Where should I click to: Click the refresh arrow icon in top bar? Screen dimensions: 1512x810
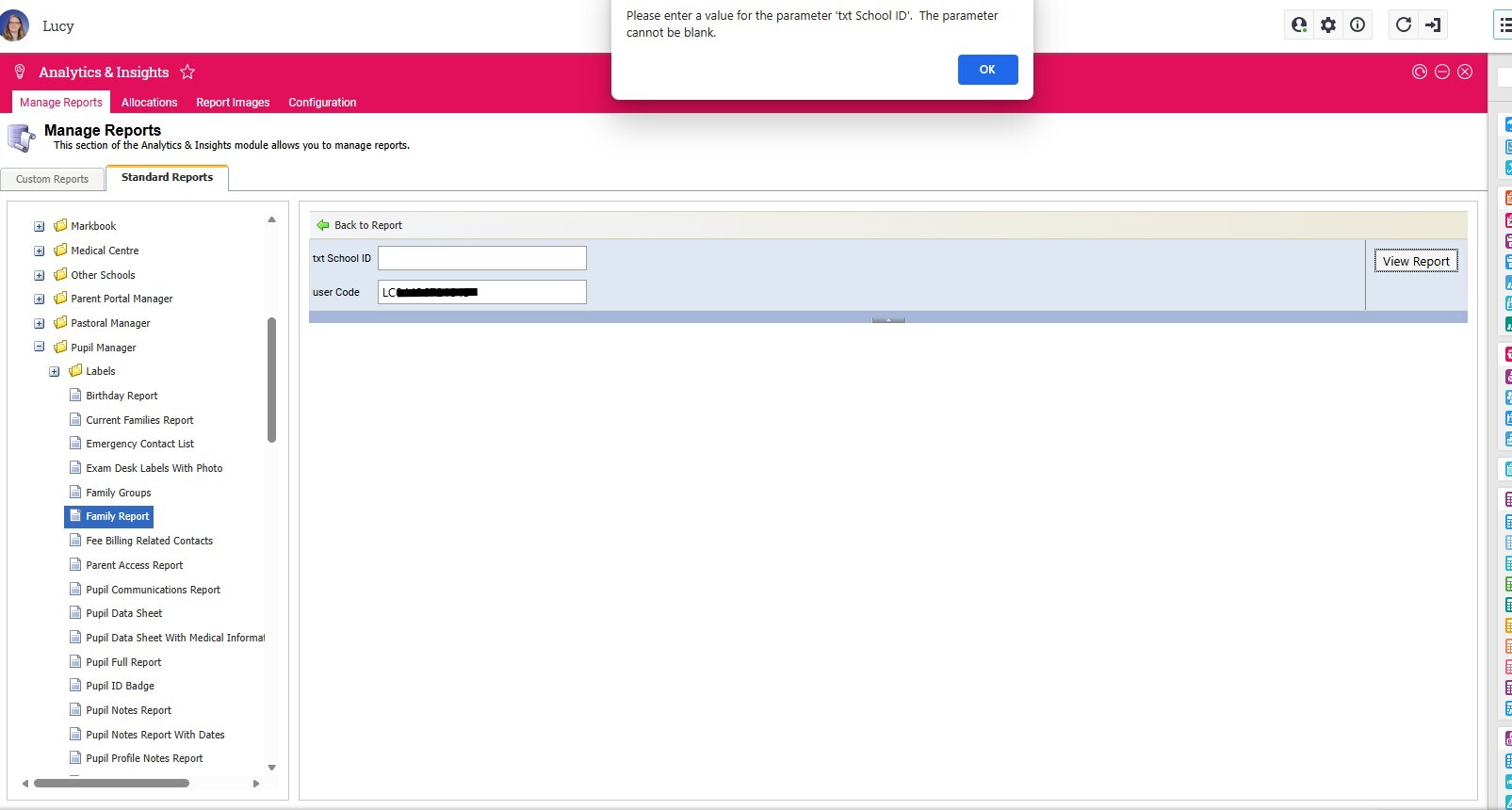pyautogui.click(x=1404, y=25)
